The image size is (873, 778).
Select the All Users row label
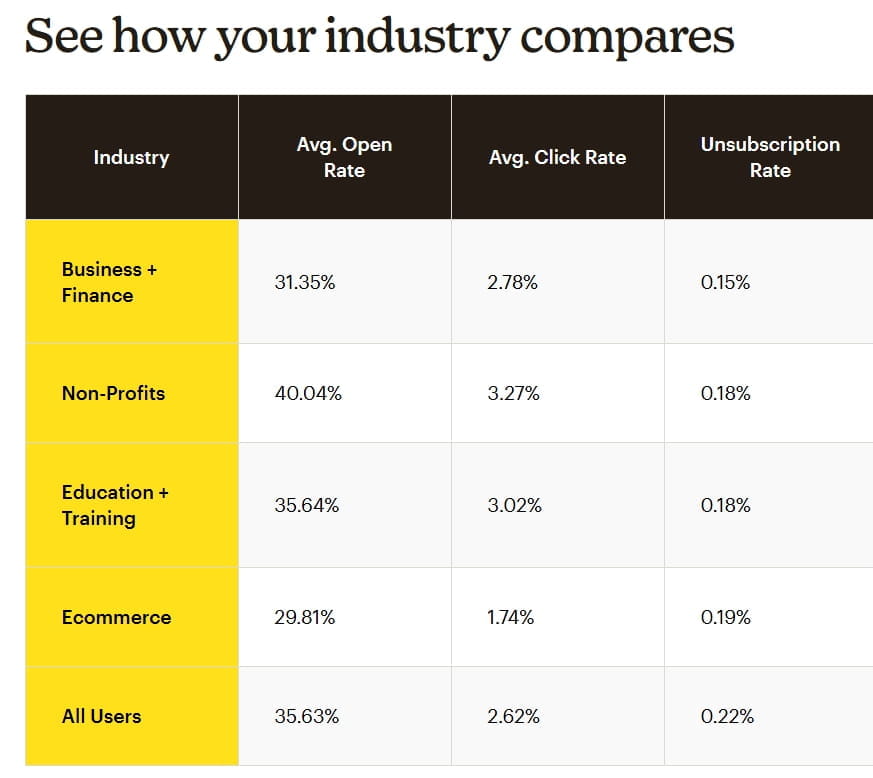point(101,716)
